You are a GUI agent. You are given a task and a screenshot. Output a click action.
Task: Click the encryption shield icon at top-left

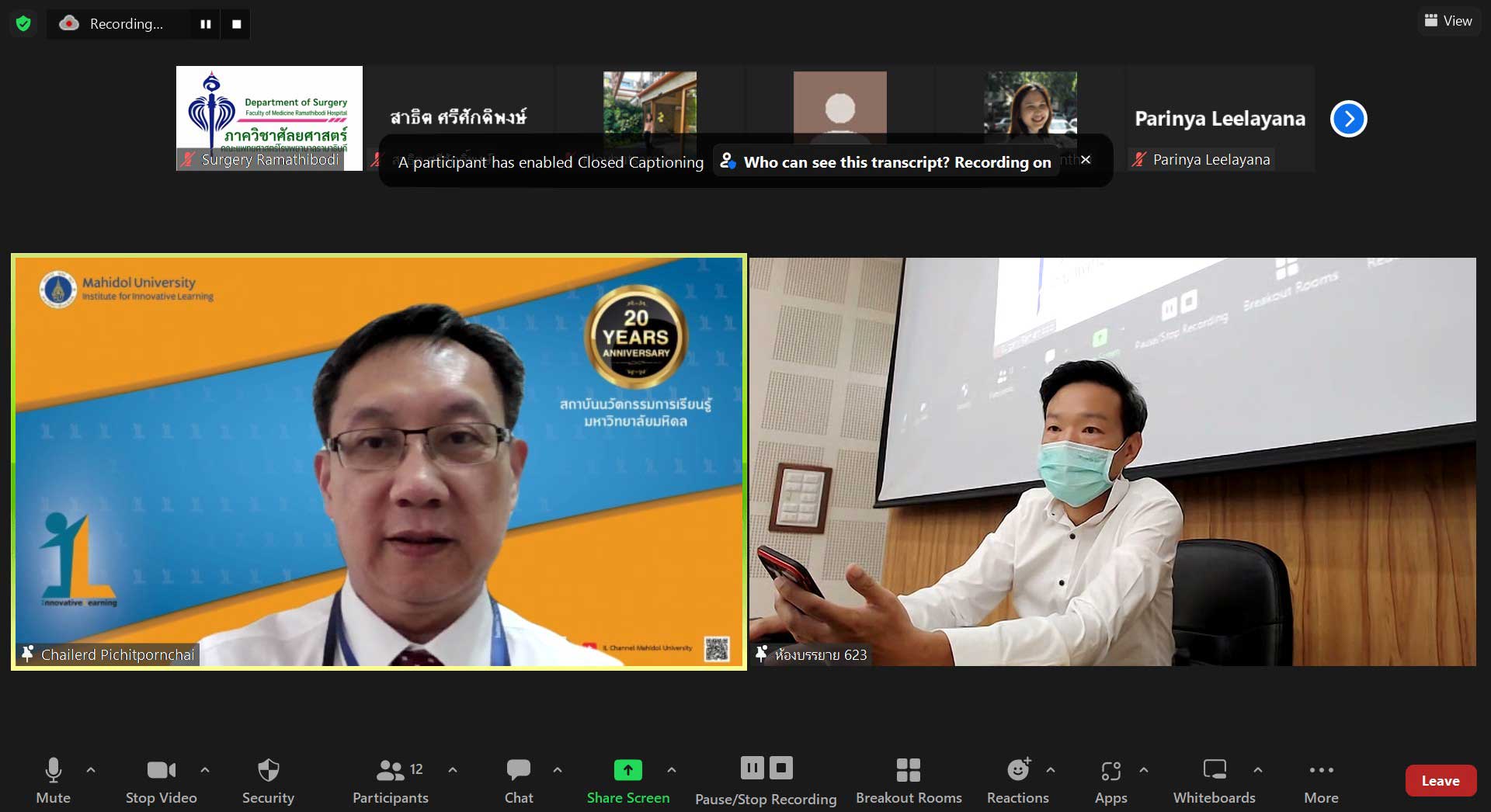coord(23,24)
